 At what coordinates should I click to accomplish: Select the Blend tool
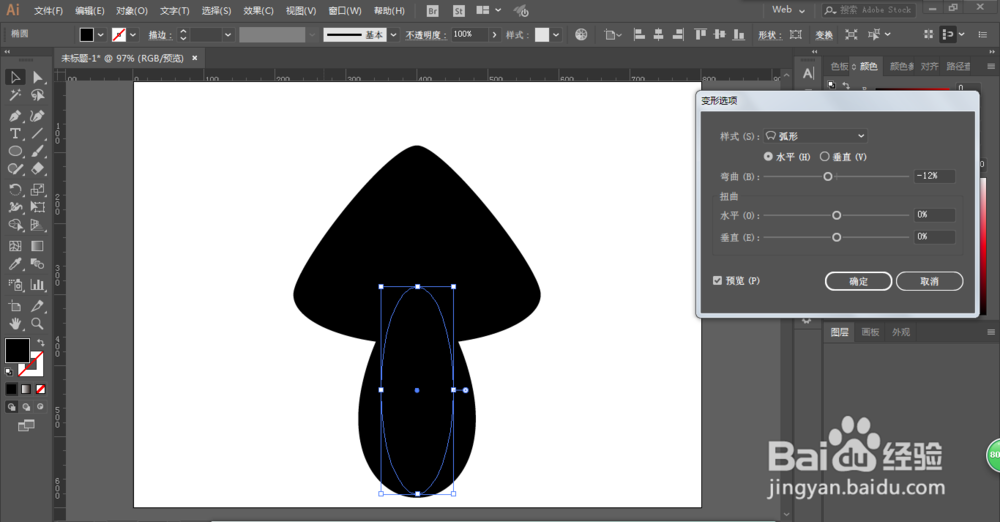pos(38,264)
